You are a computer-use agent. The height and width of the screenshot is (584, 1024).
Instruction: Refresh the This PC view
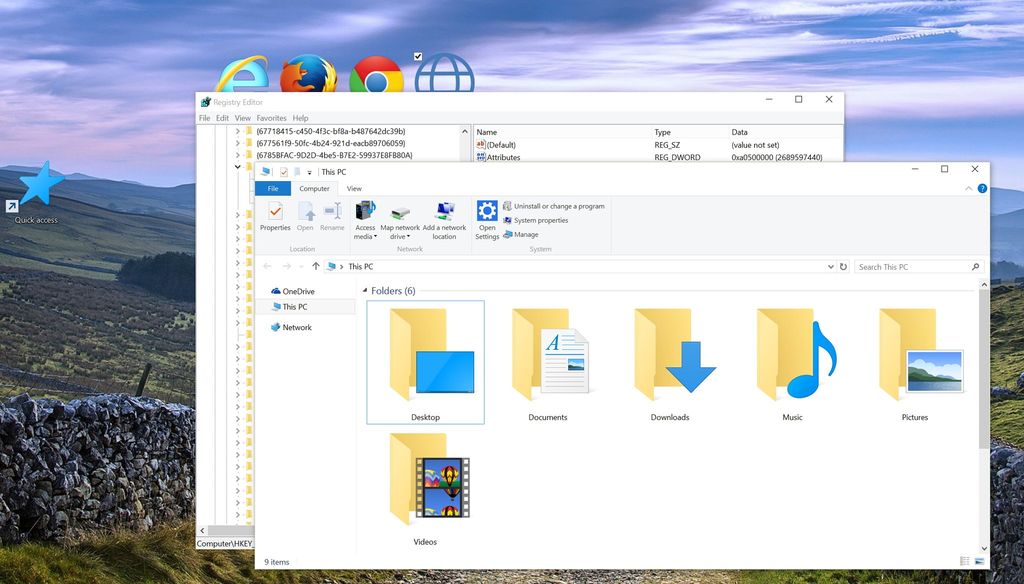point(843,266)
